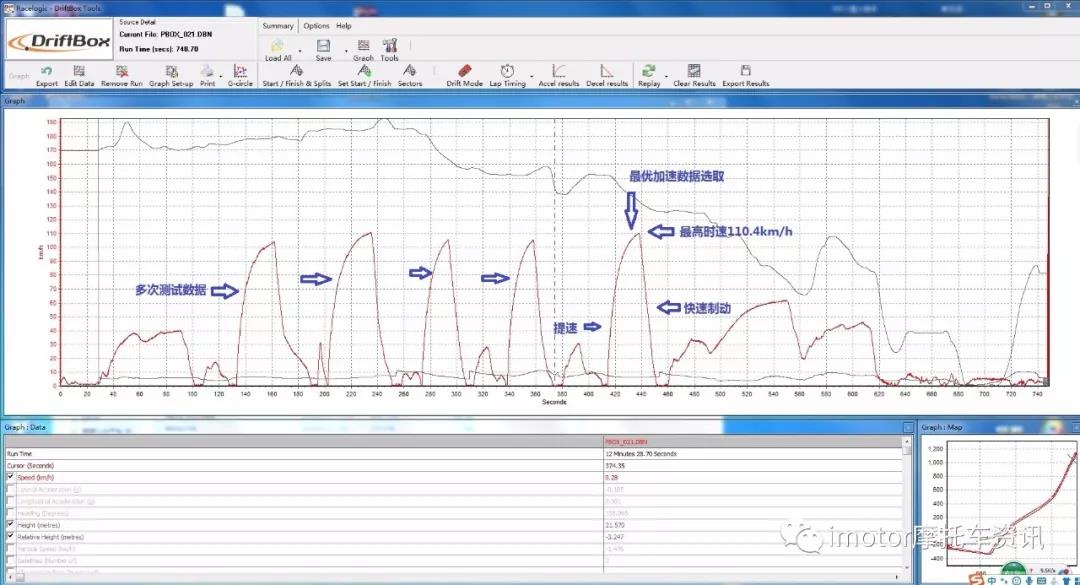Image resolution: width=1080 pixels, height=585 pixels.
Task: Uncheck the Speed (km/h) checkbox
Action: coord(11,477)
